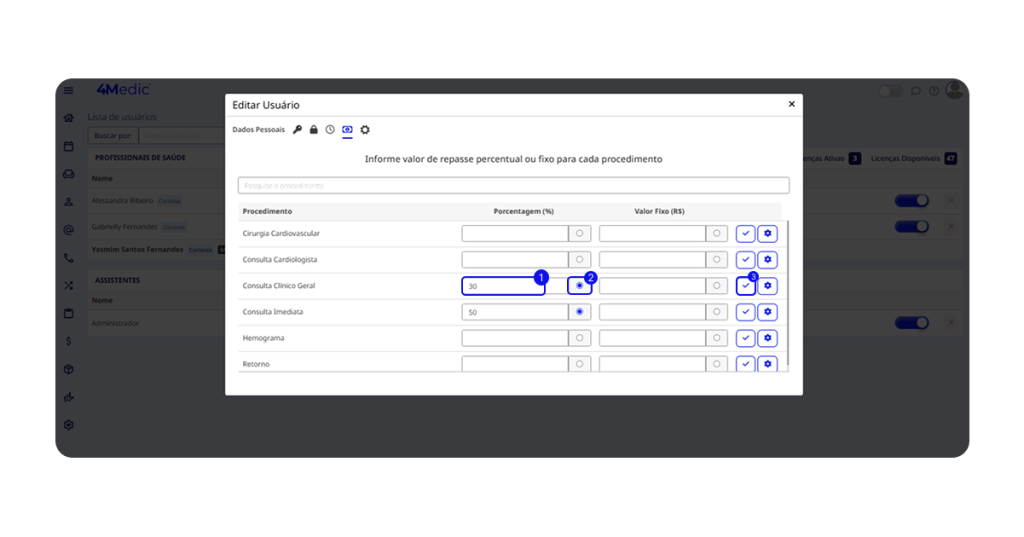Open the hamburger menu beside 4Medic logo

pos(69,91)
